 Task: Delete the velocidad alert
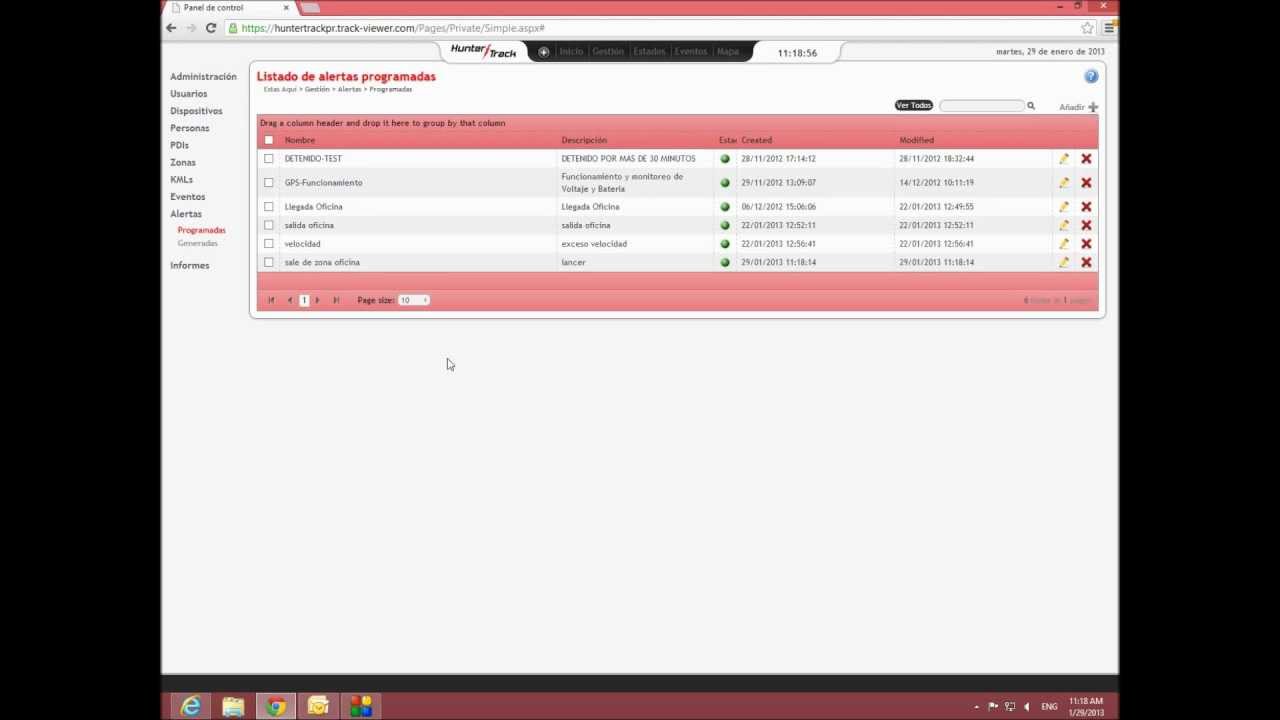pyautogui.click(x=1086, y=244)
